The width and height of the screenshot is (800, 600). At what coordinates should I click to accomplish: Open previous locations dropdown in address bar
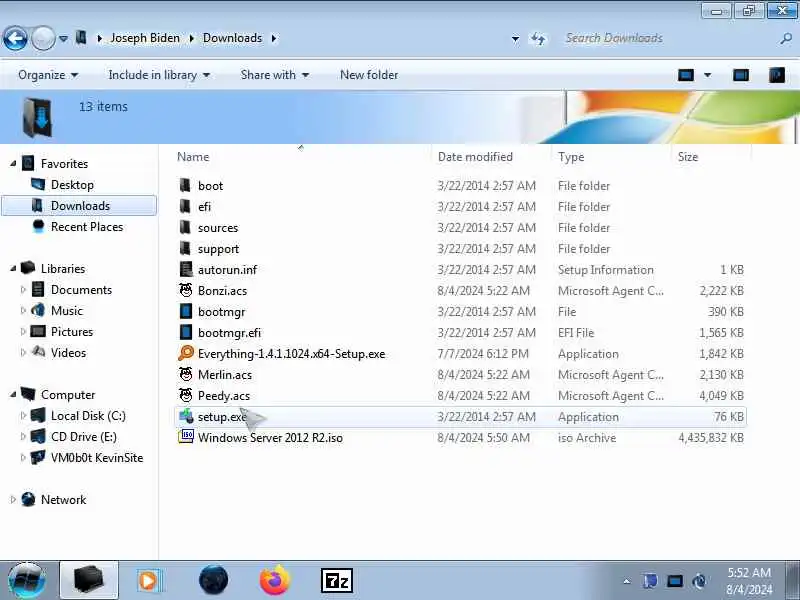(515, 38)
